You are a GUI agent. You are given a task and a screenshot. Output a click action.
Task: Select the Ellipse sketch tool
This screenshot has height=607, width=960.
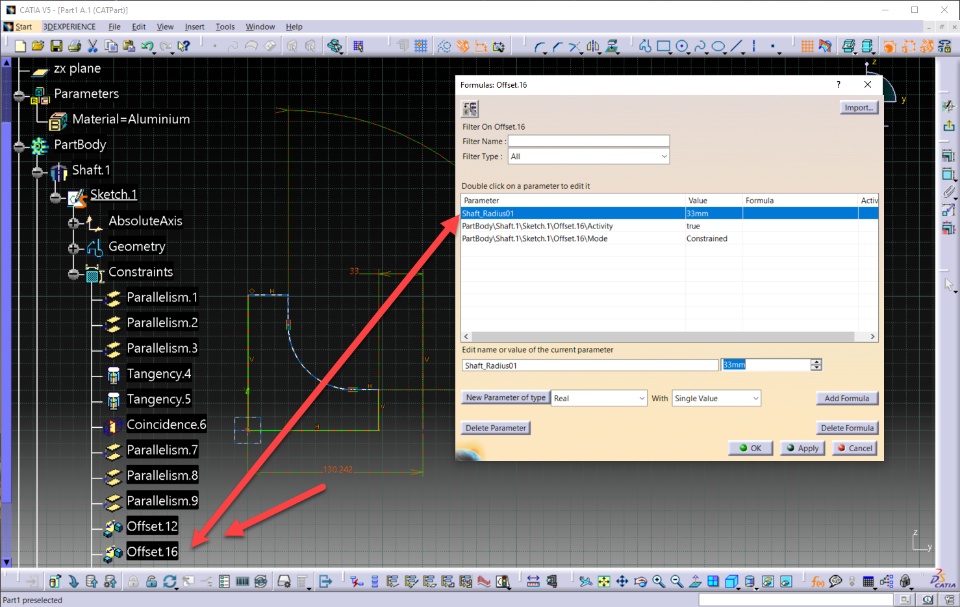[718, 47]
